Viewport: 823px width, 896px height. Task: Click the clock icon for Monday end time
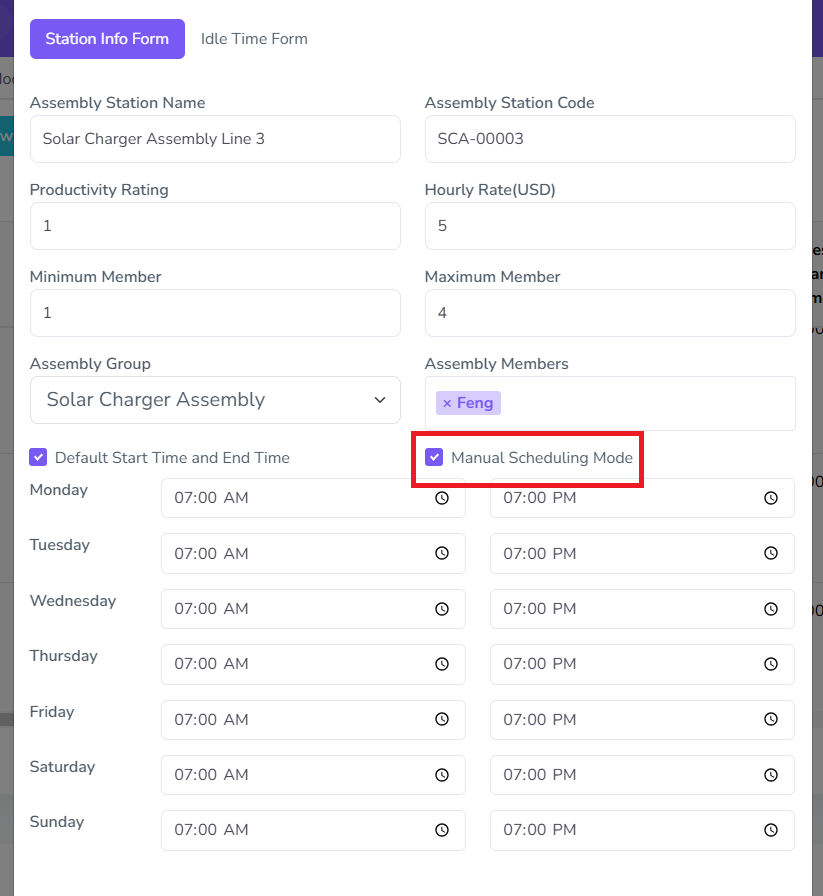coord(771,498)
